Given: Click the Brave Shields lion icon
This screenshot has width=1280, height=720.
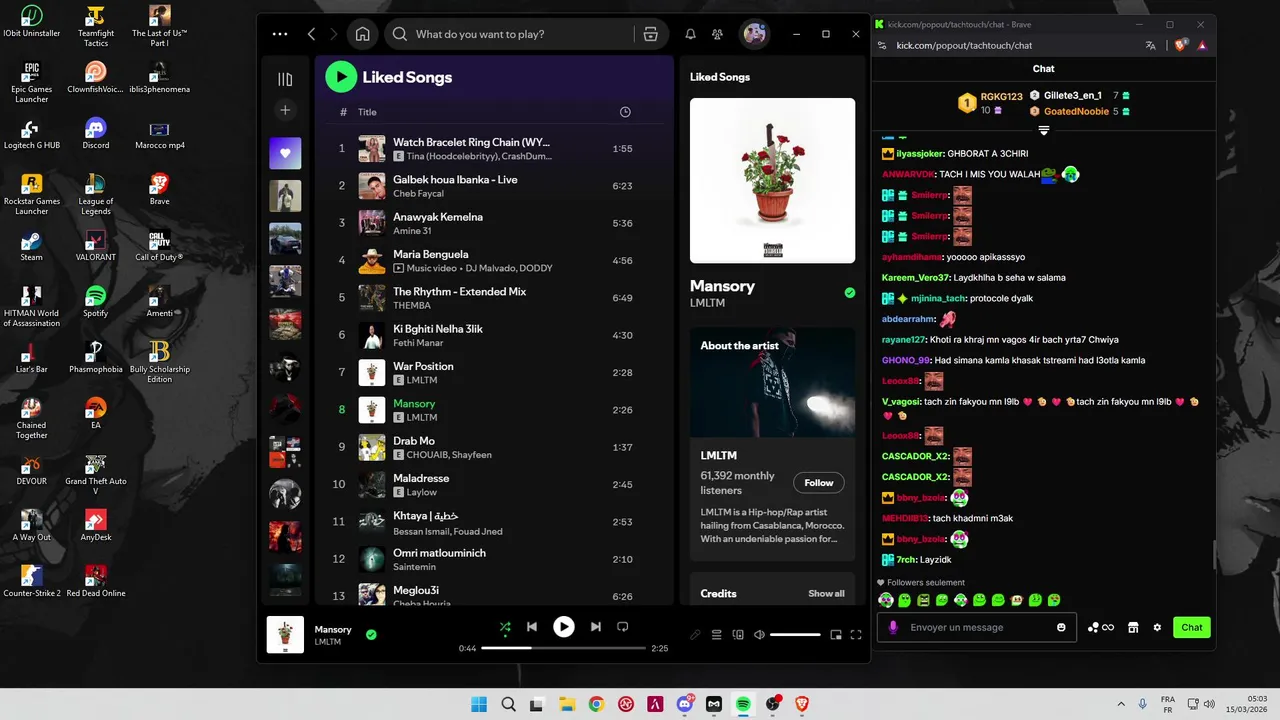Looking at the screenshot, I should 1180,45.
